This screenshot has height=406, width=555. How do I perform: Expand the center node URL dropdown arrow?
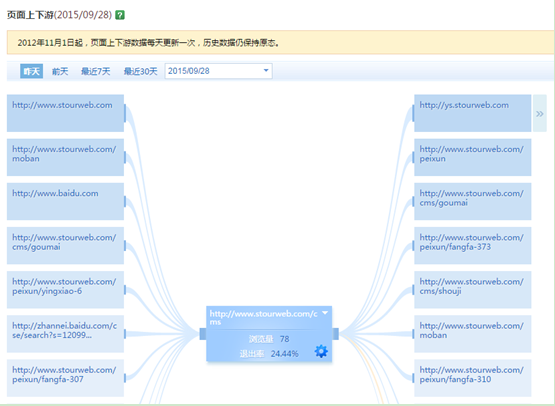point(325,313)
